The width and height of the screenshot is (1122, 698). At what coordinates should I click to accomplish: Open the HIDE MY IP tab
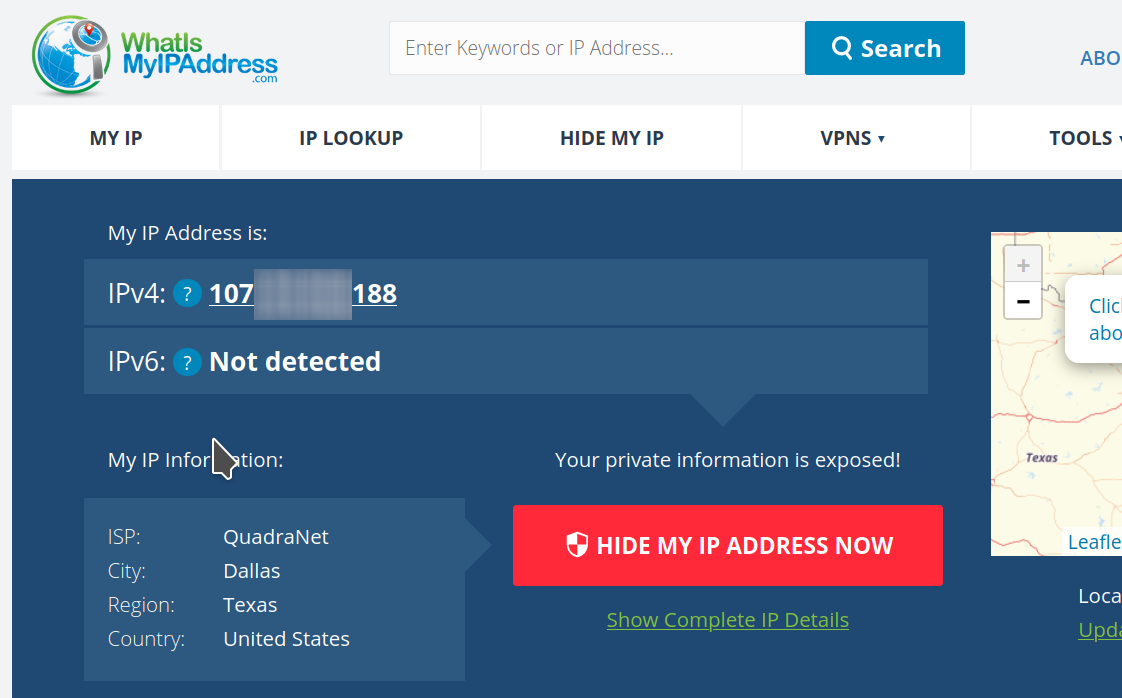[611, 137]
